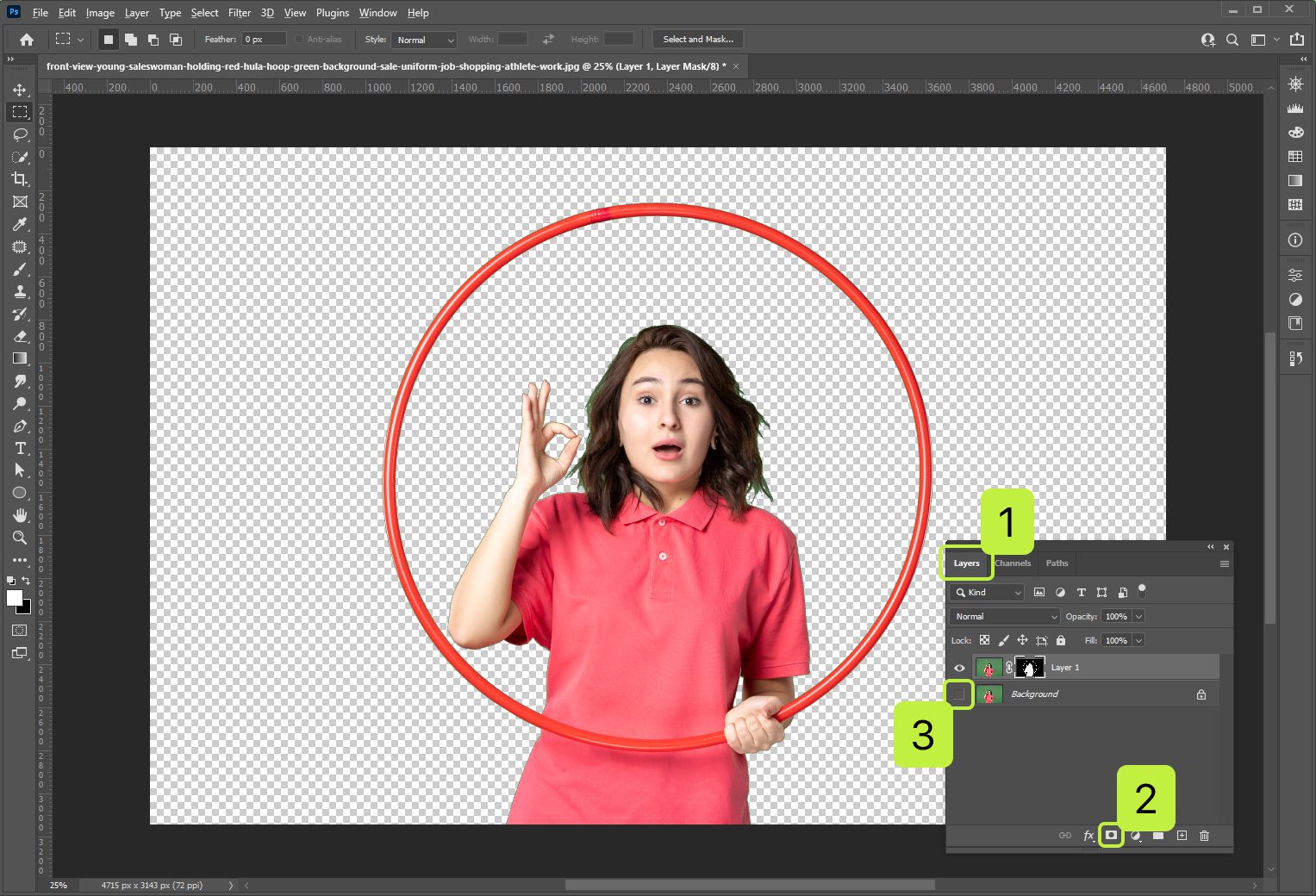Click the Select and Mask button
Screen dimensions: 1316x896
698,40
